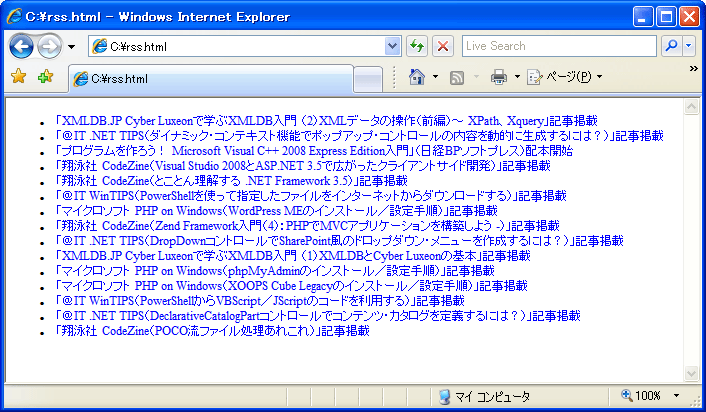Open the PowerShellを使って指定したファイル link
Screen dimensions: 706x412
(x=310, y=195)
